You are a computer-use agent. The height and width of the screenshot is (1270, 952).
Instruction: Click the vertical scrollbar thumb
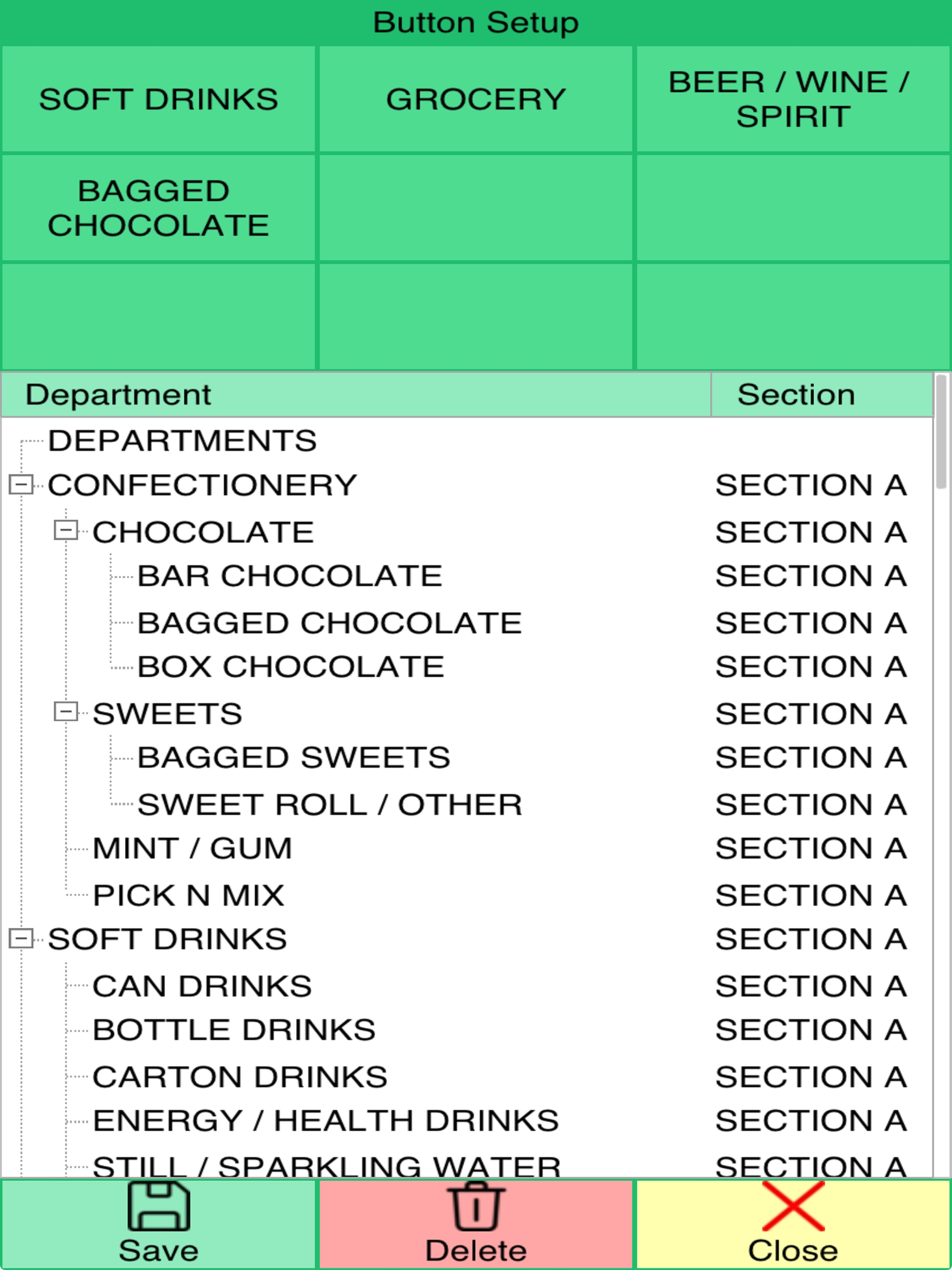coord(941,431)
